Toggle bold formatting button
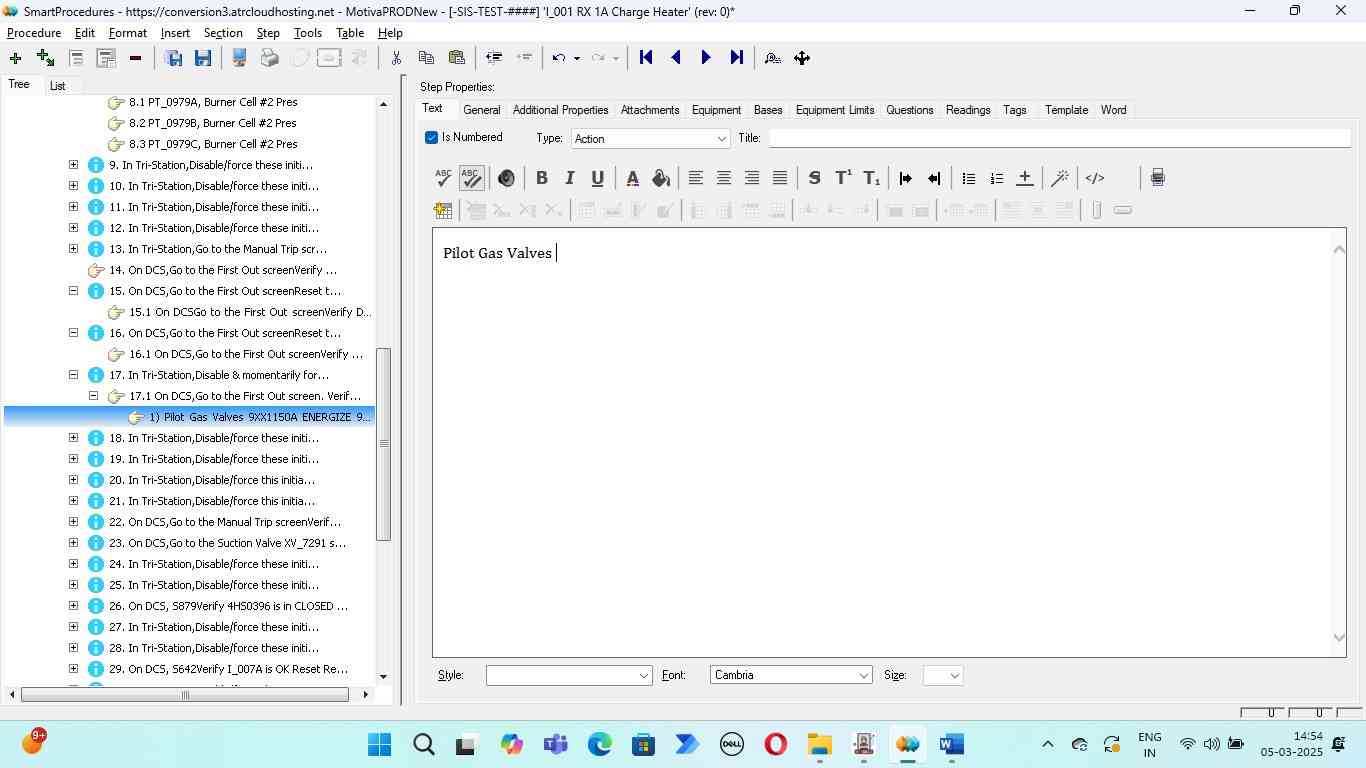The width and height of the screenshot is (1366, 768). 541,178
